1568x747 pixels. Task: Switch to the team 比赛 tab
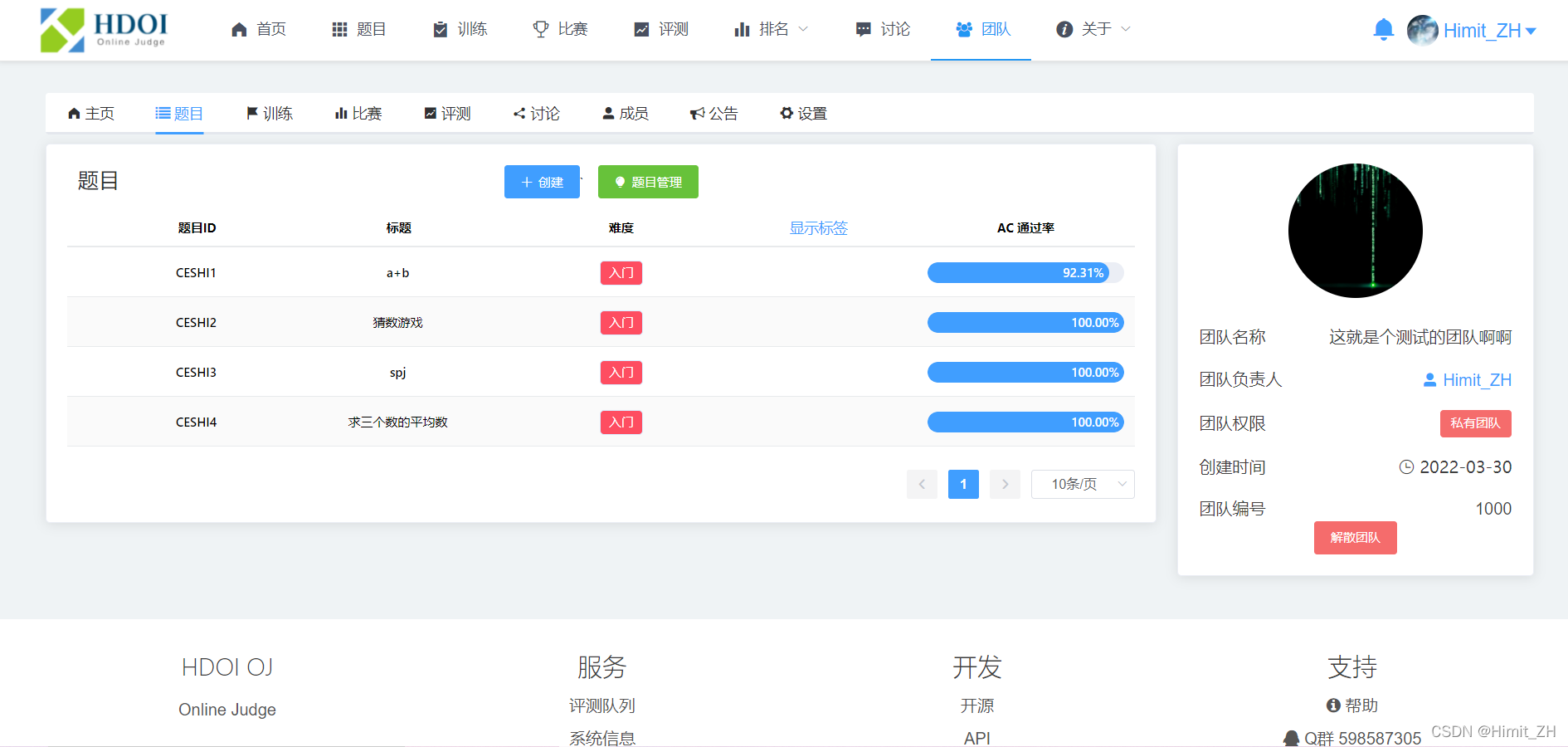(x=358, y=114)
